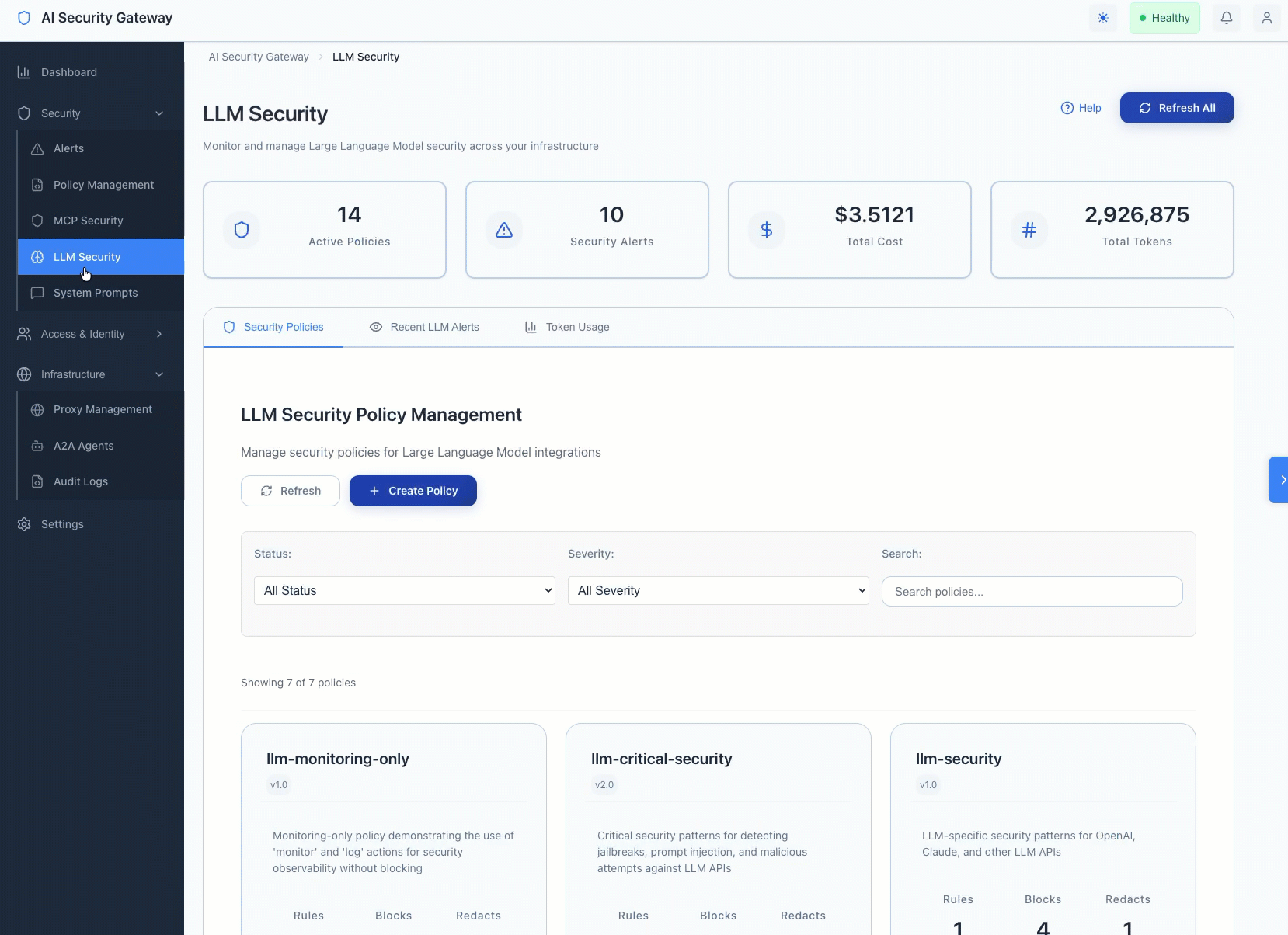Screen dimensions: 1288x935
Task: Go to A2A Agents page
Action: (83, 446)
